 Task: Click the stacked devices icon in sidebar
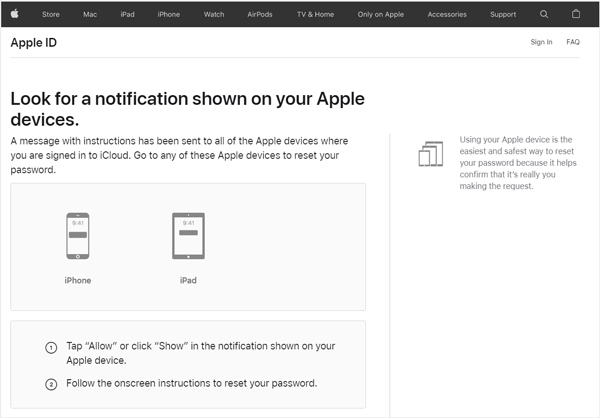coord(431,154)
